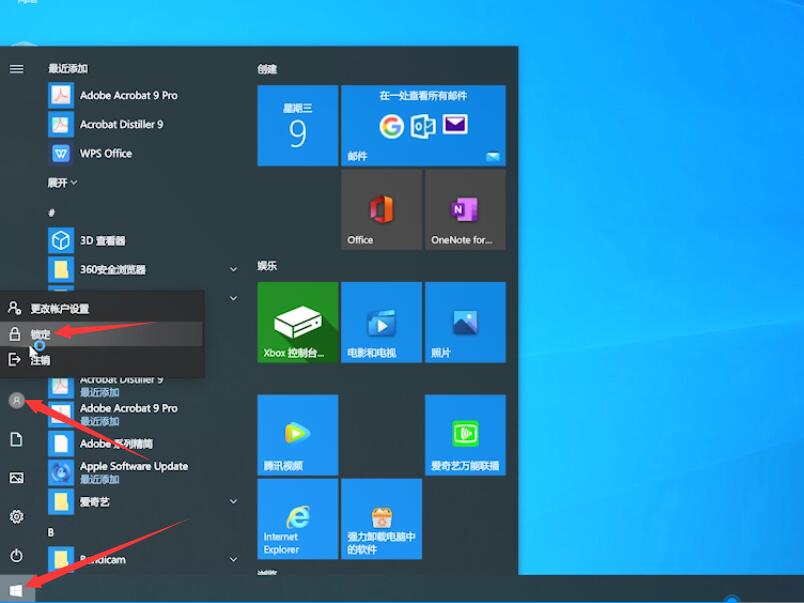Open the Documents sidebar icon
The width and height of the screenshot is (804, 603).
[16, 439]
